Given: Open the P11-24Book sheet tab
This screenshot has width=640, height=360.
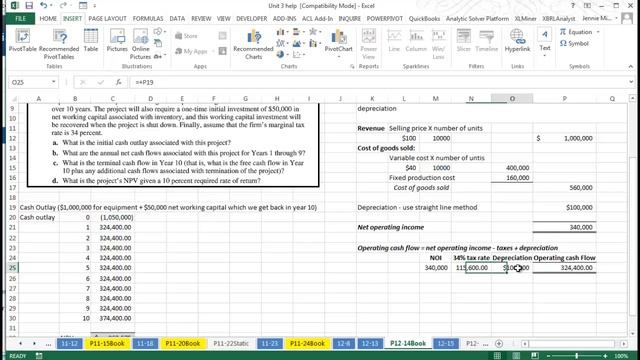Looking at the screenshot, I should [x=307, y=344].
